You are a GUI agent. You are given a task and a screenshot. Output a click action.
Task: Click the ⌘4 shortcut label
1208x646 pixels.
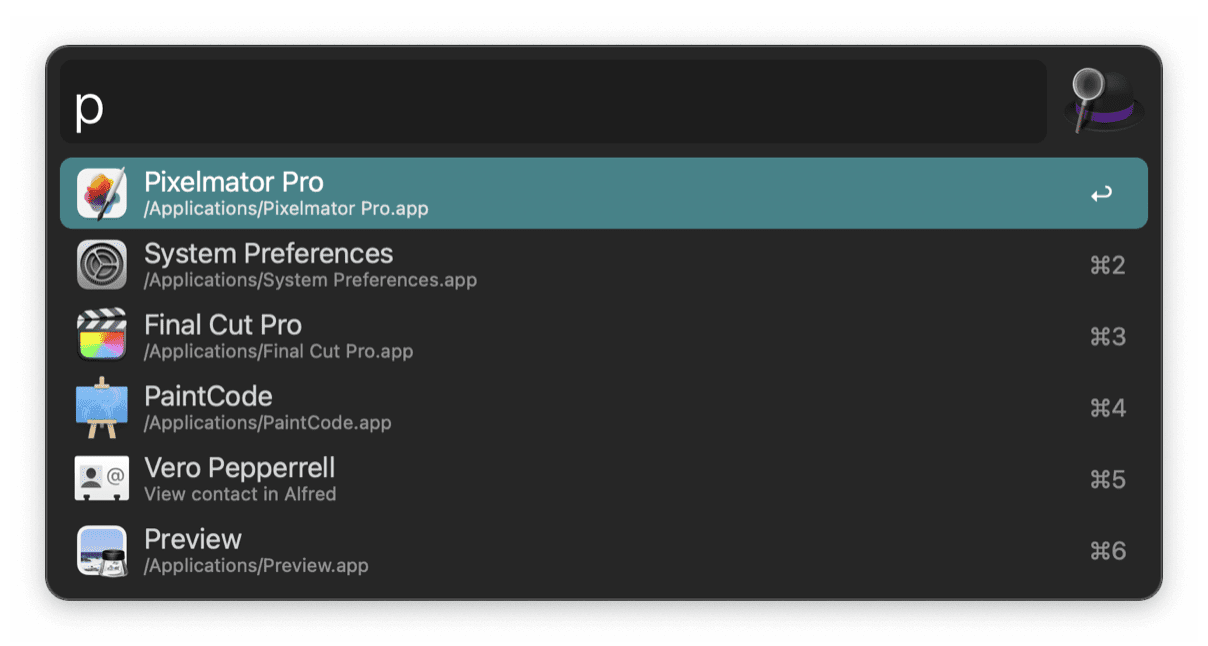pyautogui.click(x=1108, y=407)
